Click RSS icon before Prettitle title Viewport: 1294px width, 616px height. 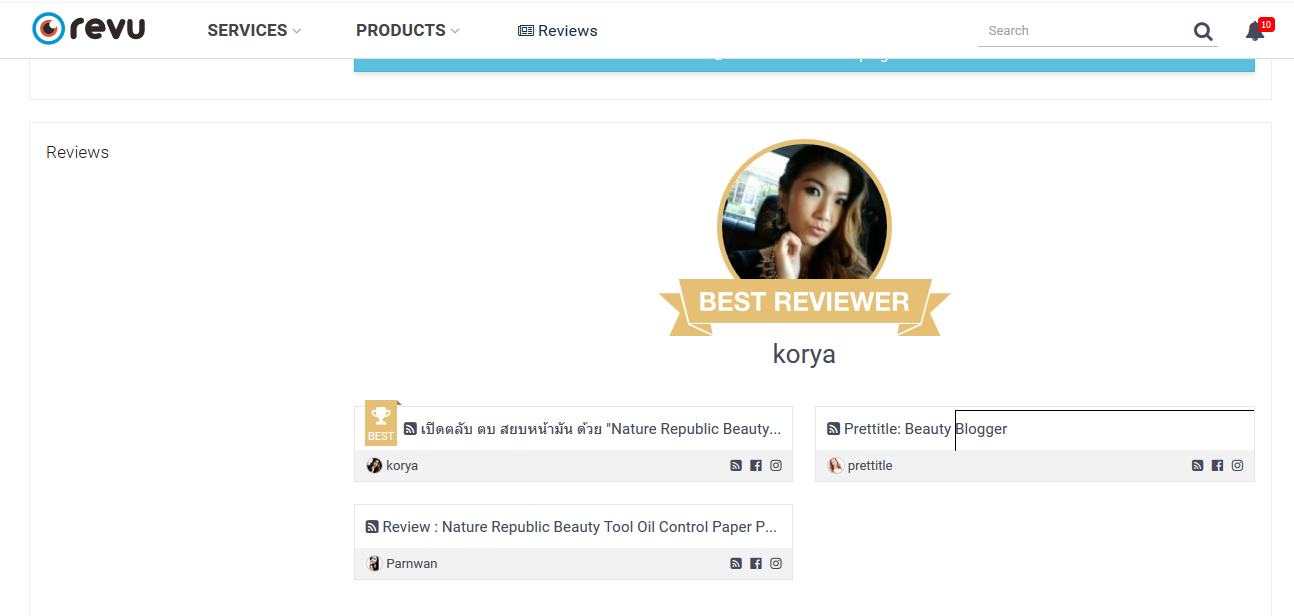click(833, 429)
